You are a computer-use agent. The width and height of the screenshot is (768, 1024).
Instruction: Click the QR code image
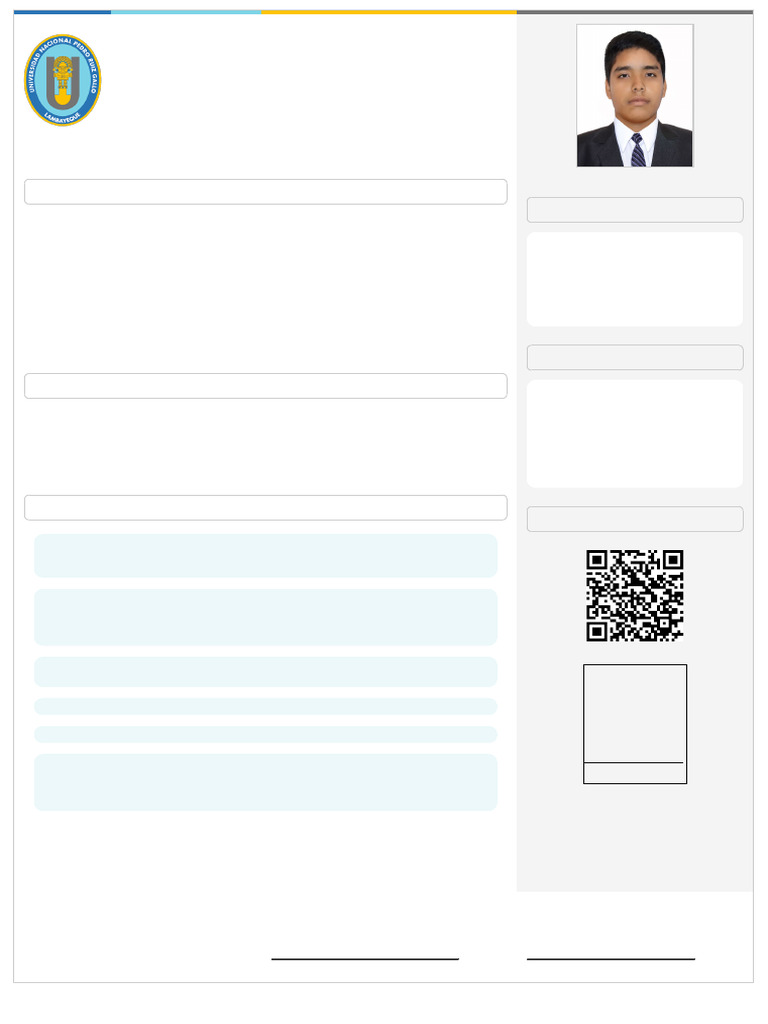coord(635,596)
